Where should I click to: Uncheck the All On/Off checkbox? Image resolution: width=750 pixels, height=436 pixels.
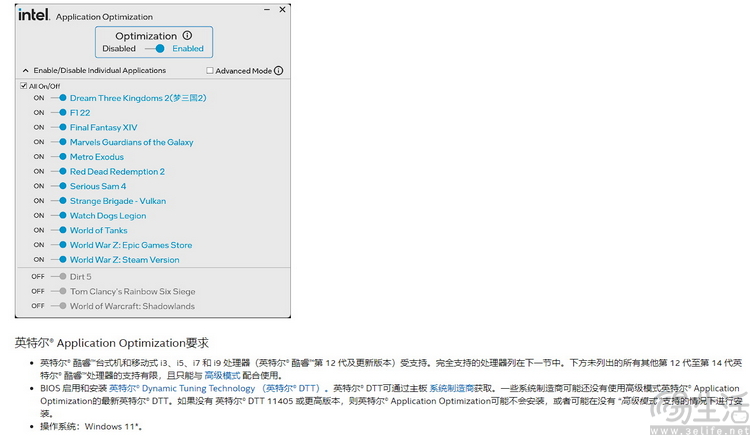click(x=23, y=86)
